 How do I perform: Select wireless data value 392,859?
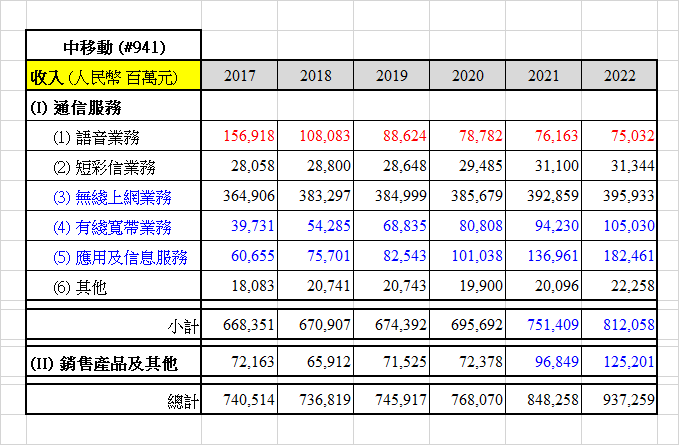click(x=553, y=196)
